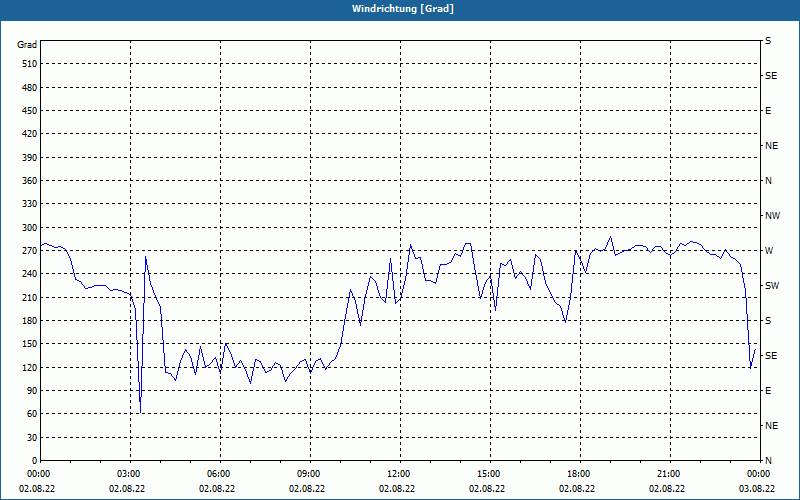Click the 03:00 time axis label

131,473
